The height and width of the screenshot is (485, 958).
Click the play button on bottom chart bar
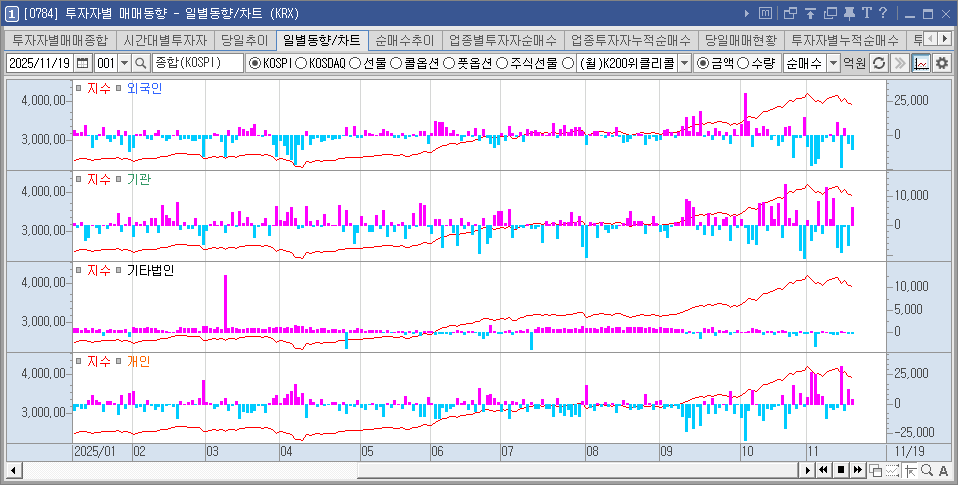(x=808, y=470)
